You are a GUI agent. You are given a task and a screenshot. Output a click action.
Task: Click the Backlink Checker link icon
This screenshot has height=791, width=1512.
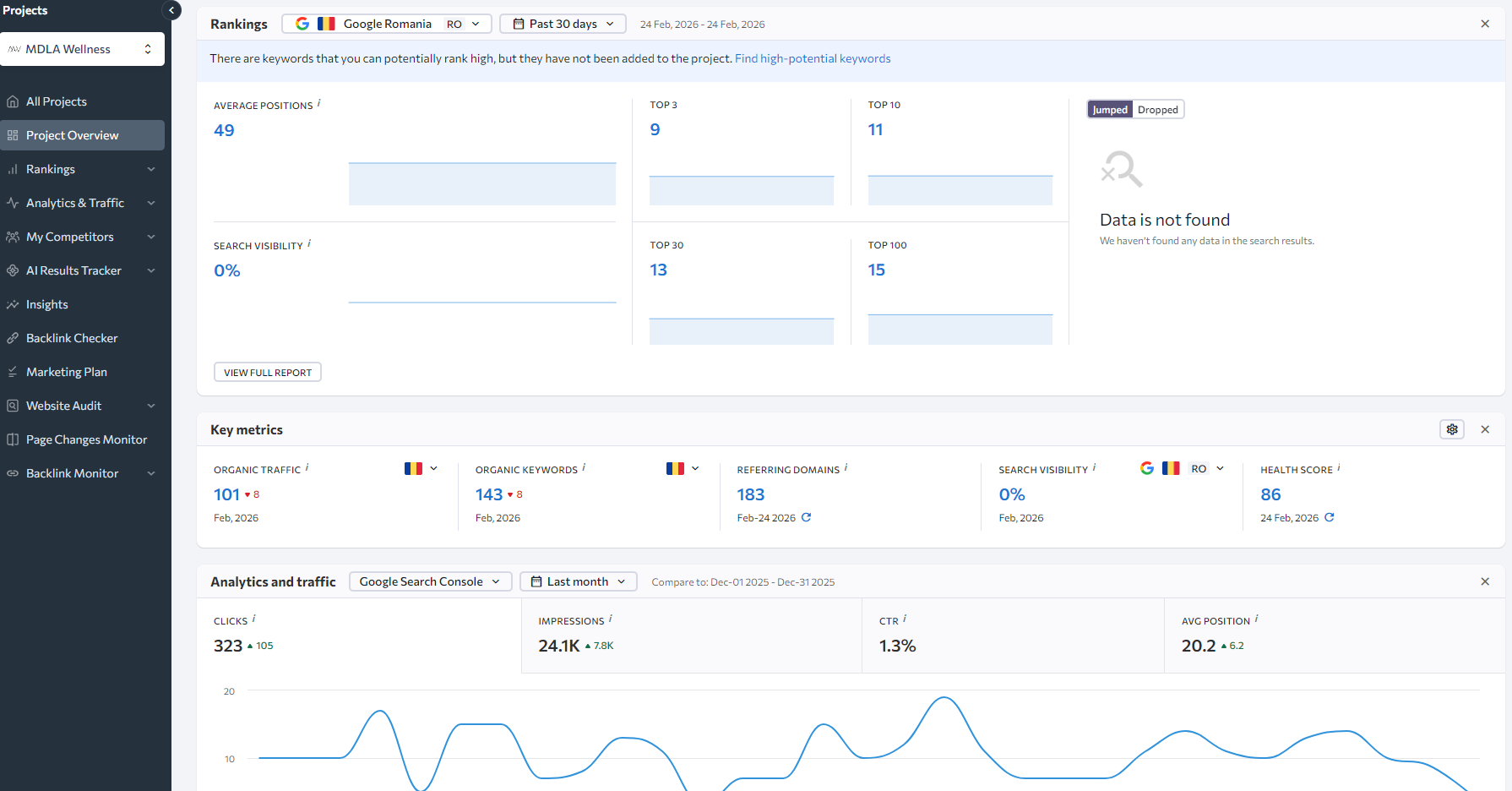pyautogui.click(x=13, y=338)
